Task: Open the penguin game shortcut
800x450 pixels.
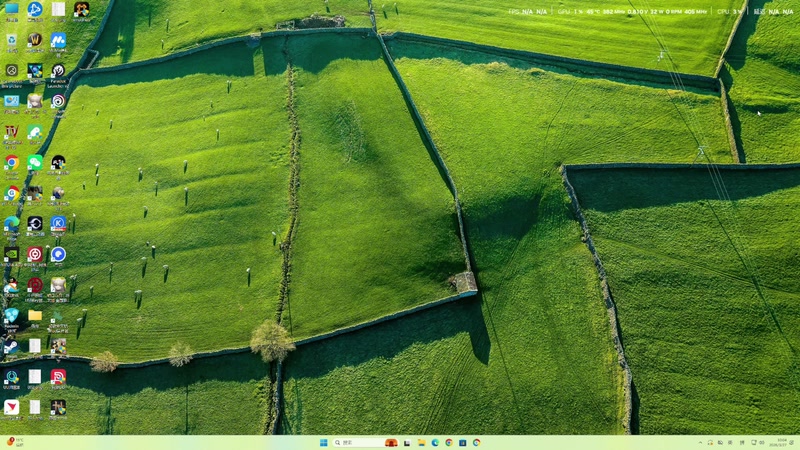Action: tap(12, 287)
